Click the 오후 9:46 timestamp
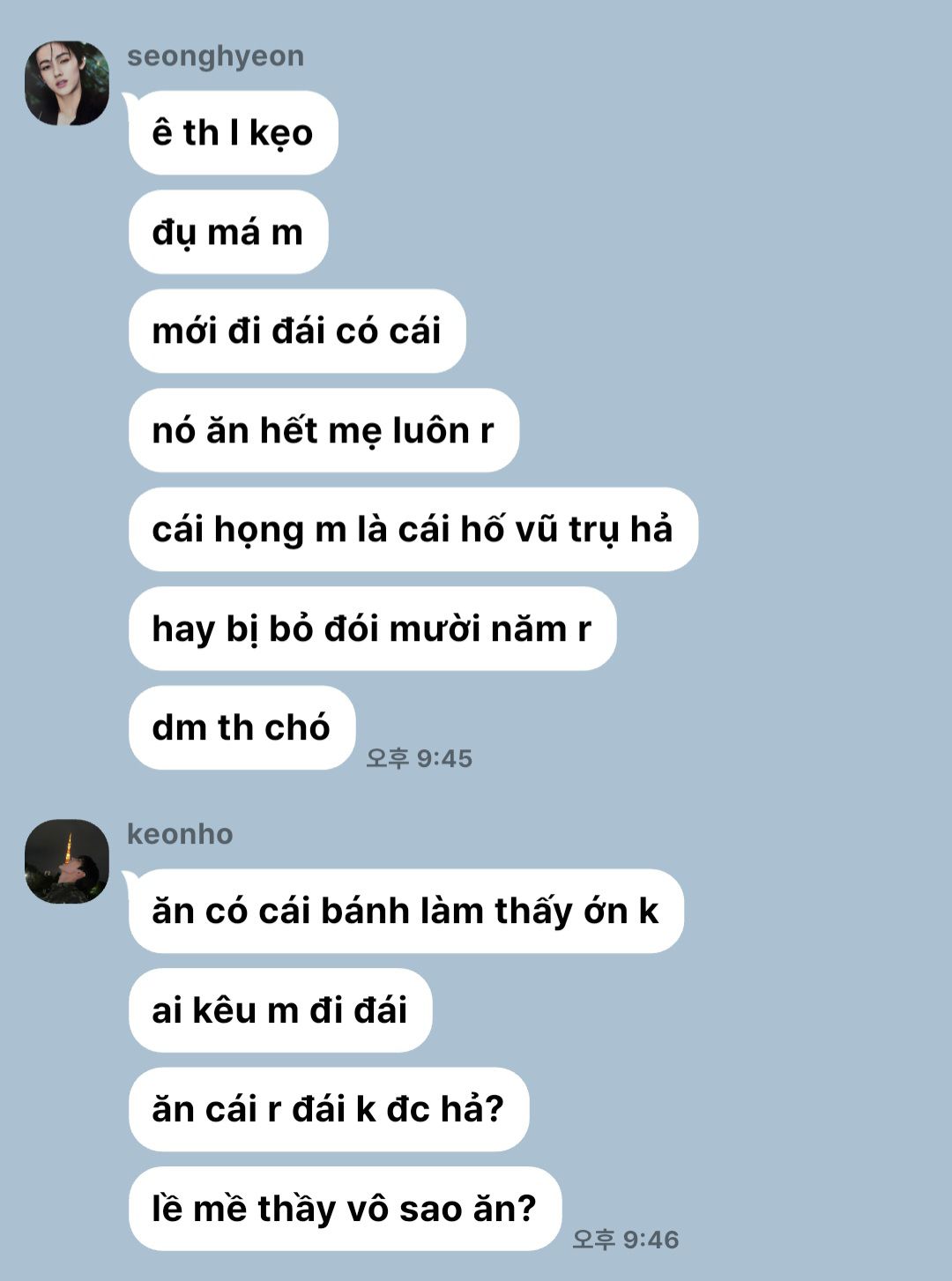The width and height of the screenshot is (952, 1281). [626, 1240]
